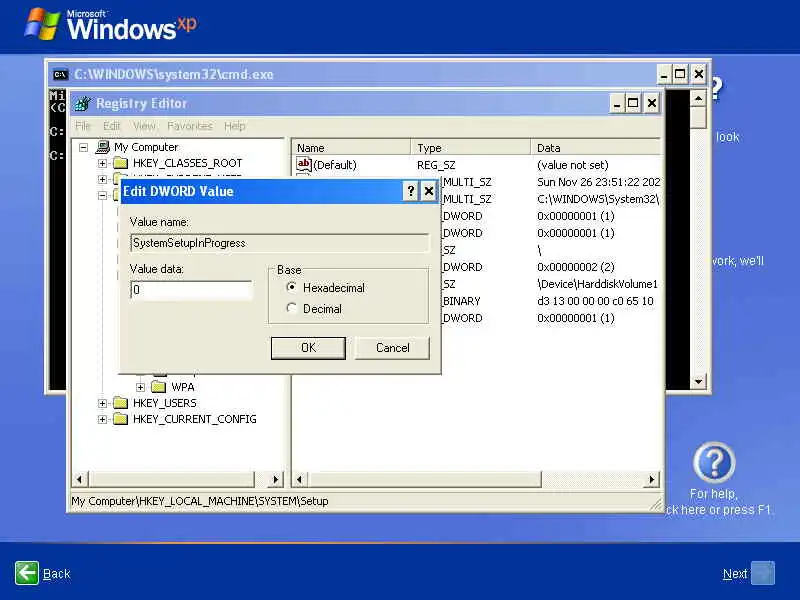This screenshot has width=800, height=600.
Task: Select HKEY_USERS folder icon
Action: (x=120, y=403)
